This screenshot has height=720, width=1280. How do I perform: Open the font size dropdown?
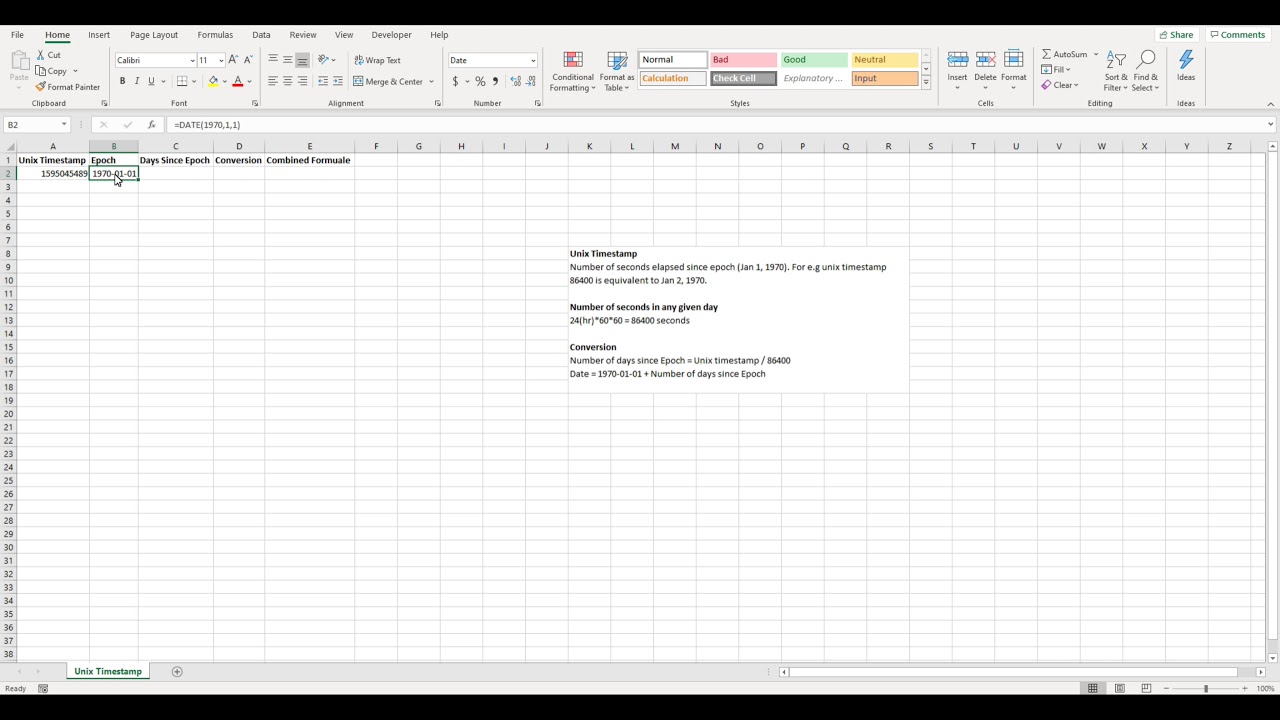(221, 60)
